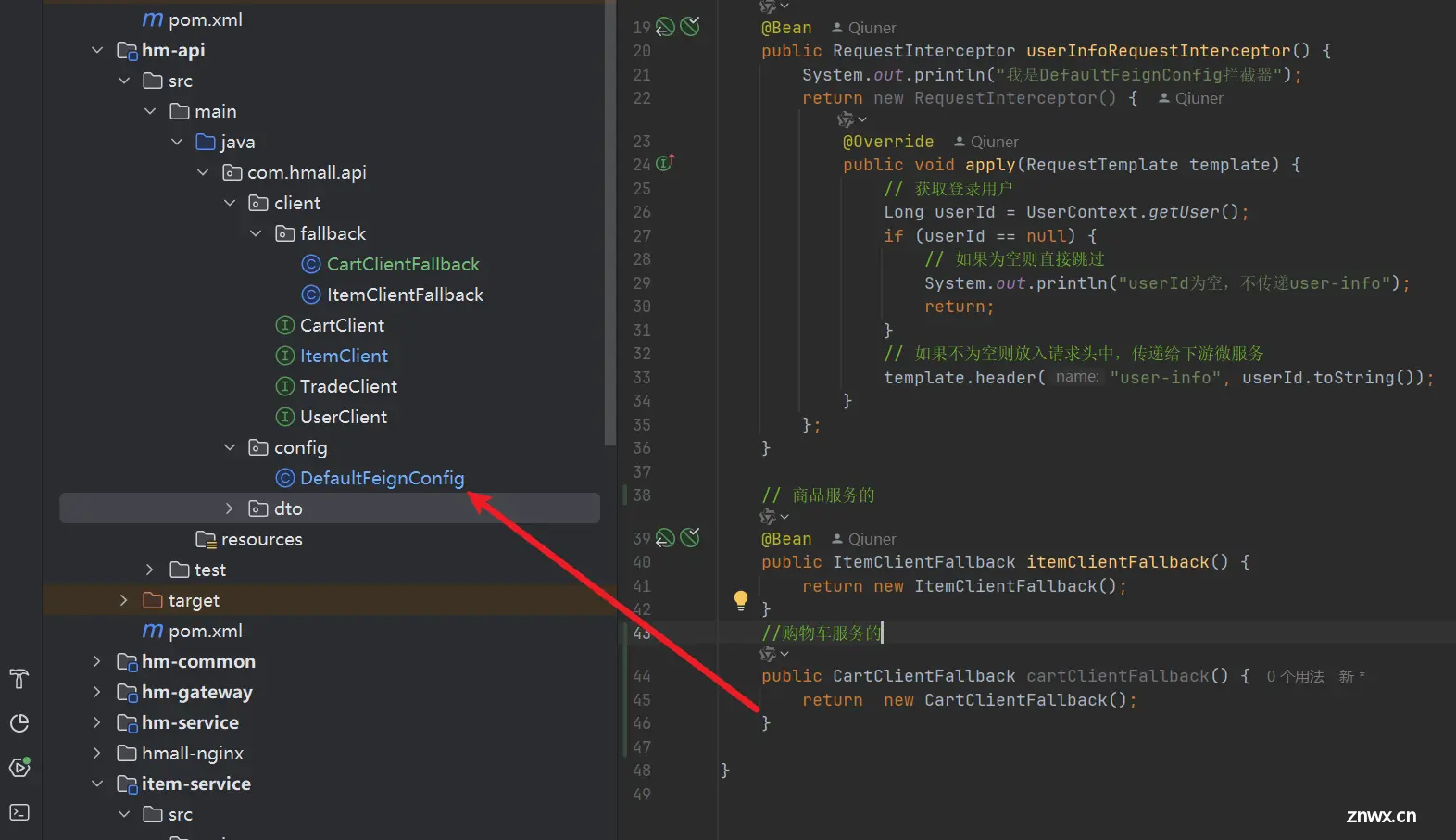Click the CartClient interface icon
Screen dimensions: 1456x840
pyautogui.click(x=285, y=325)
